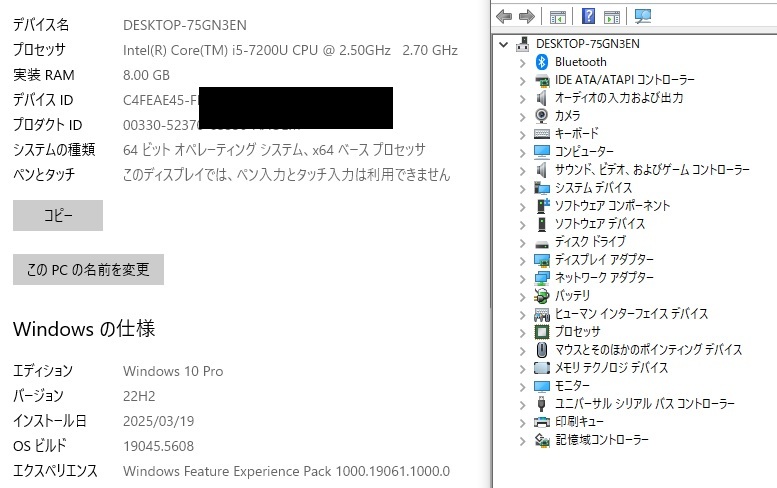Click the chip icon beside プロセッサ in tree
777x488 pixels.
click(x=542, y=332)
